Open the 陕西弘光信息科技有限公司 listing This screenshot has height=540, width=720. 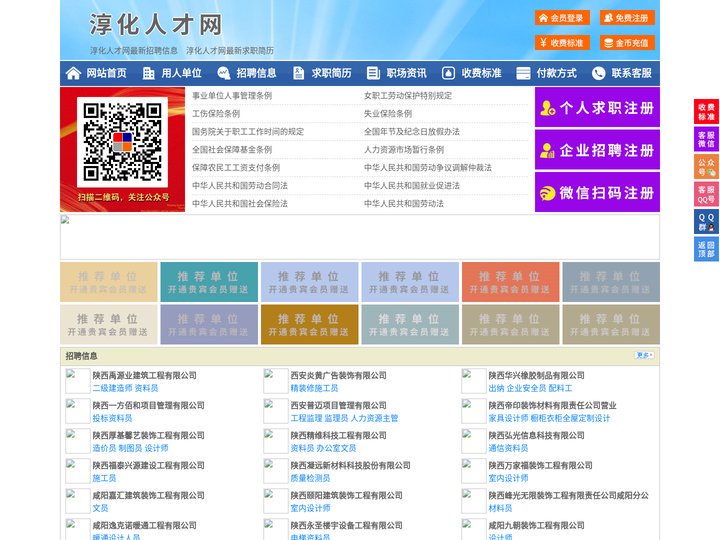tap(536, 435)
